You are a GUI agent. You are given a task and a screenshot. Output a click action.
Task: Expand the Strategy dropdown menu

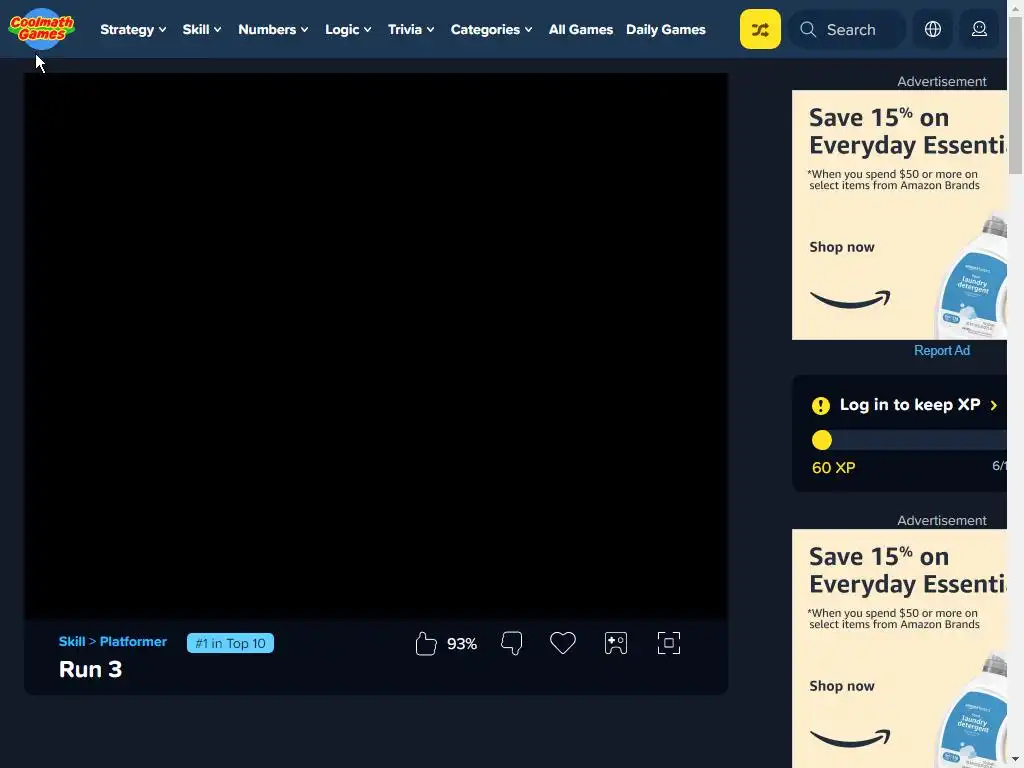(133, 29)
